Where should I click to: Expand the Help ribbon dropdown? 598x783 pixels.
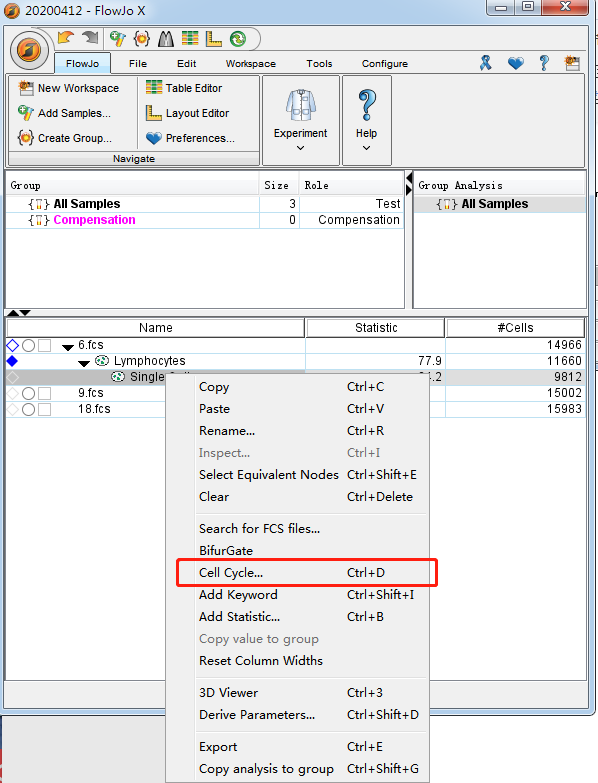click(x=366, y=148)
